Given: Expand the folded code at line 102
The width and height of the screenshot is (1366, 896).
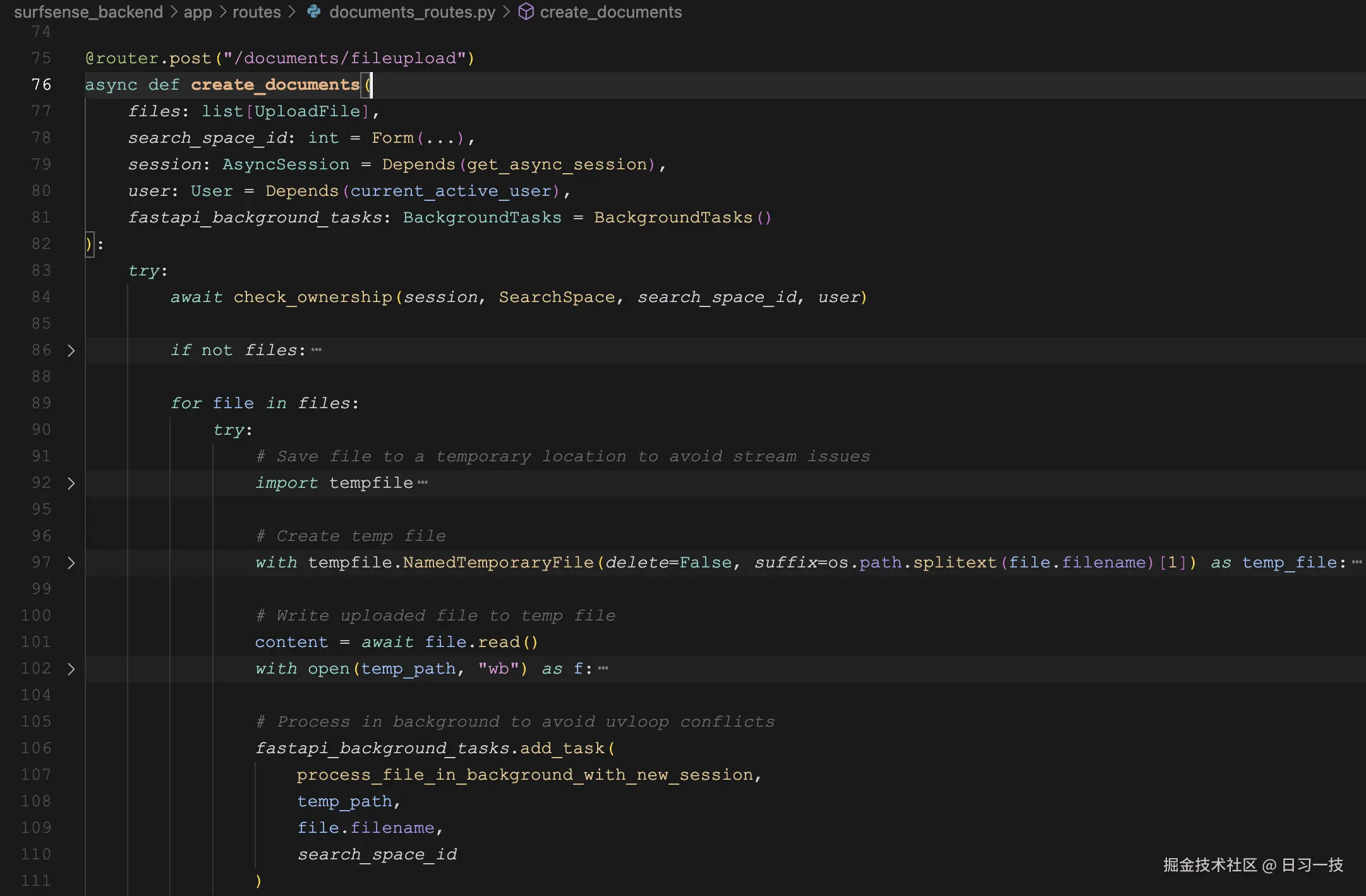Looking at the screenshot, I should click(x=71, y=669).
